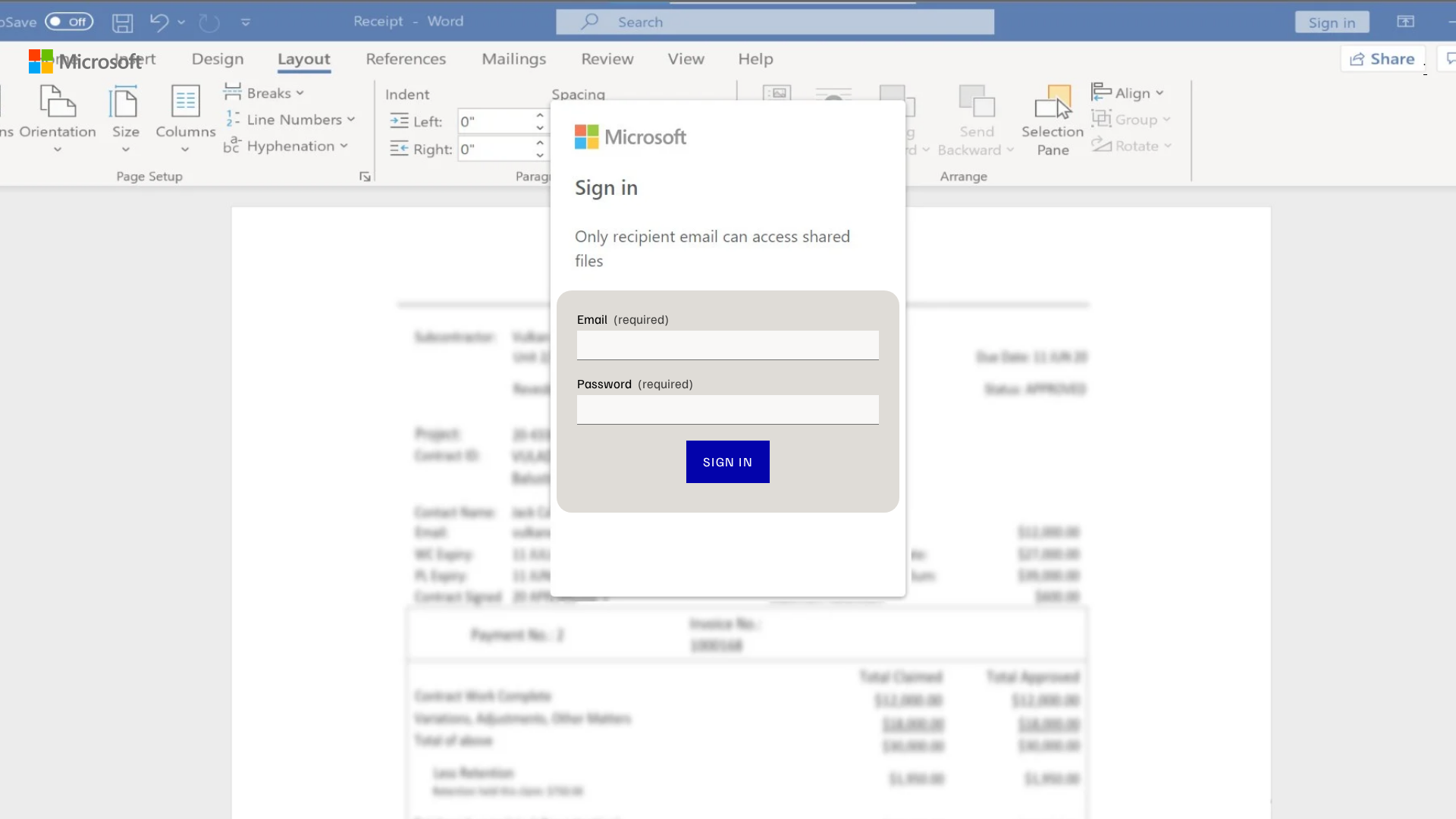The width and height of the screenshot is (1456, 819).
Task: Open the Undo history dropdown arrow
Action: point(181,23)
